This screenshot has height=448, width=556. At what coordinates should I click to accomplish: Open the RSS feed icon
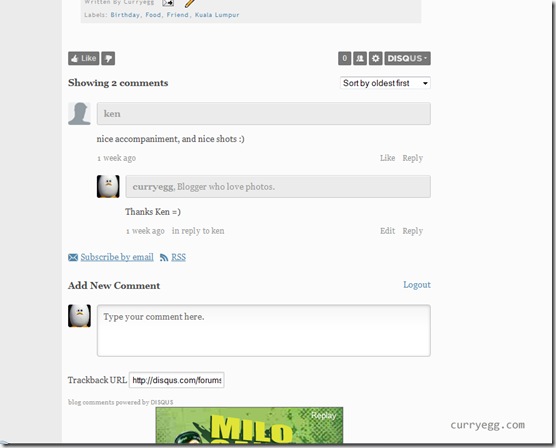click(x=164, y=258)
